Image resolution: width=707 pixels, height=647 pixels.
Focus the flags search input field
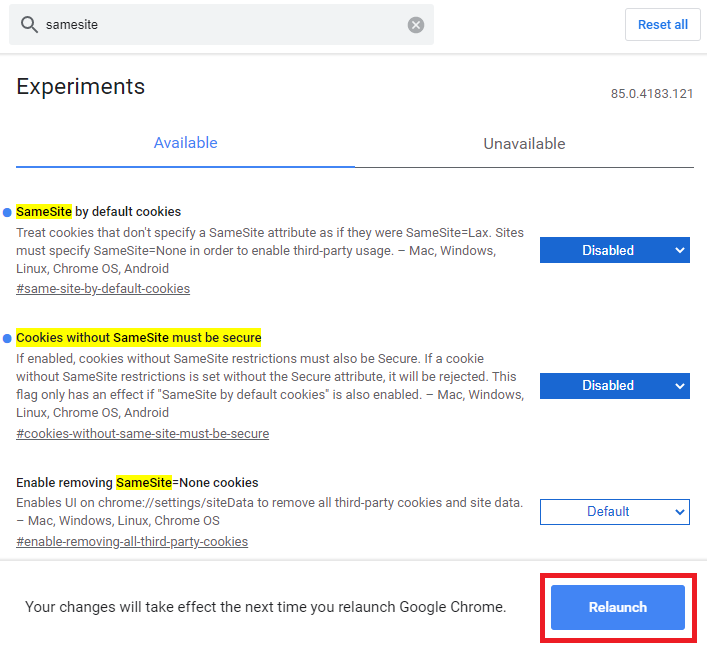(223, 25)
